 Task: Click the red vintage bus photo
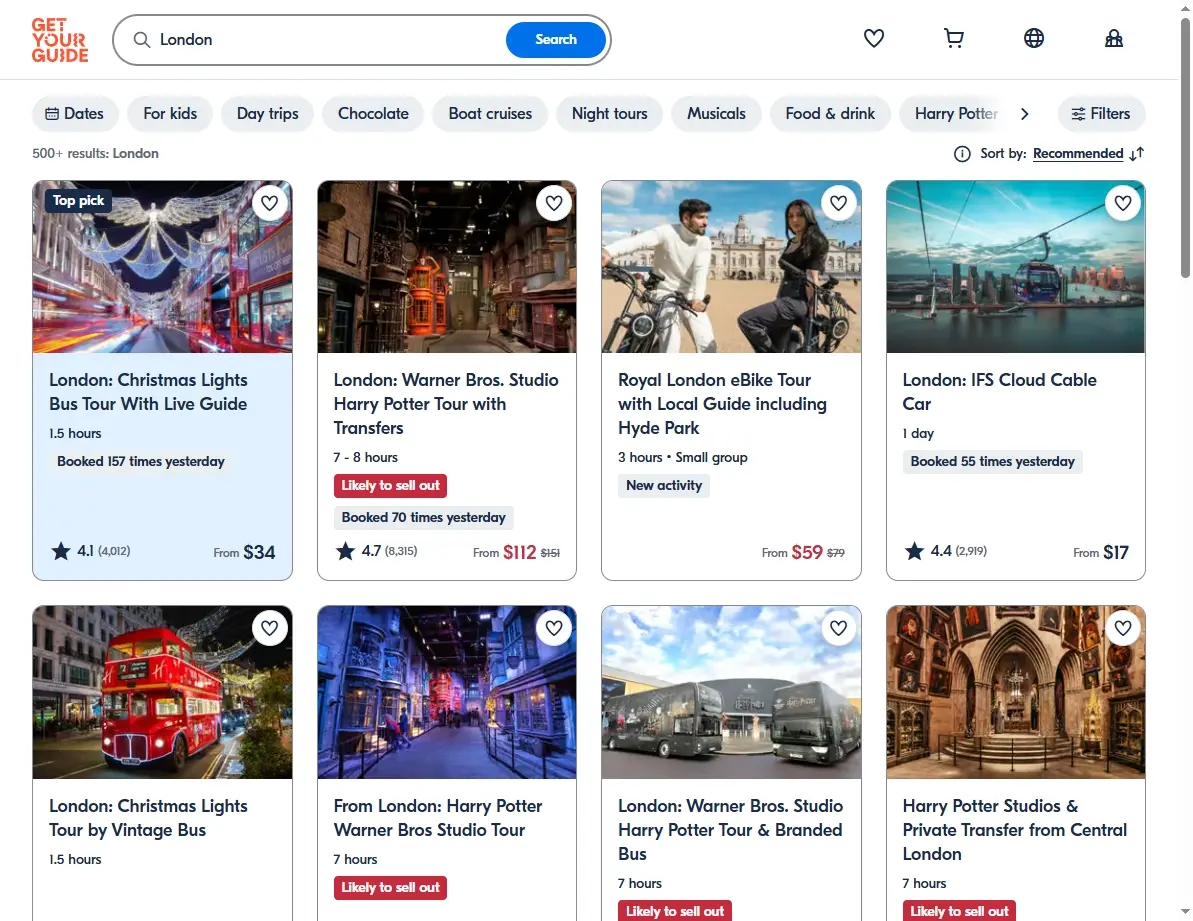(162, 692)
